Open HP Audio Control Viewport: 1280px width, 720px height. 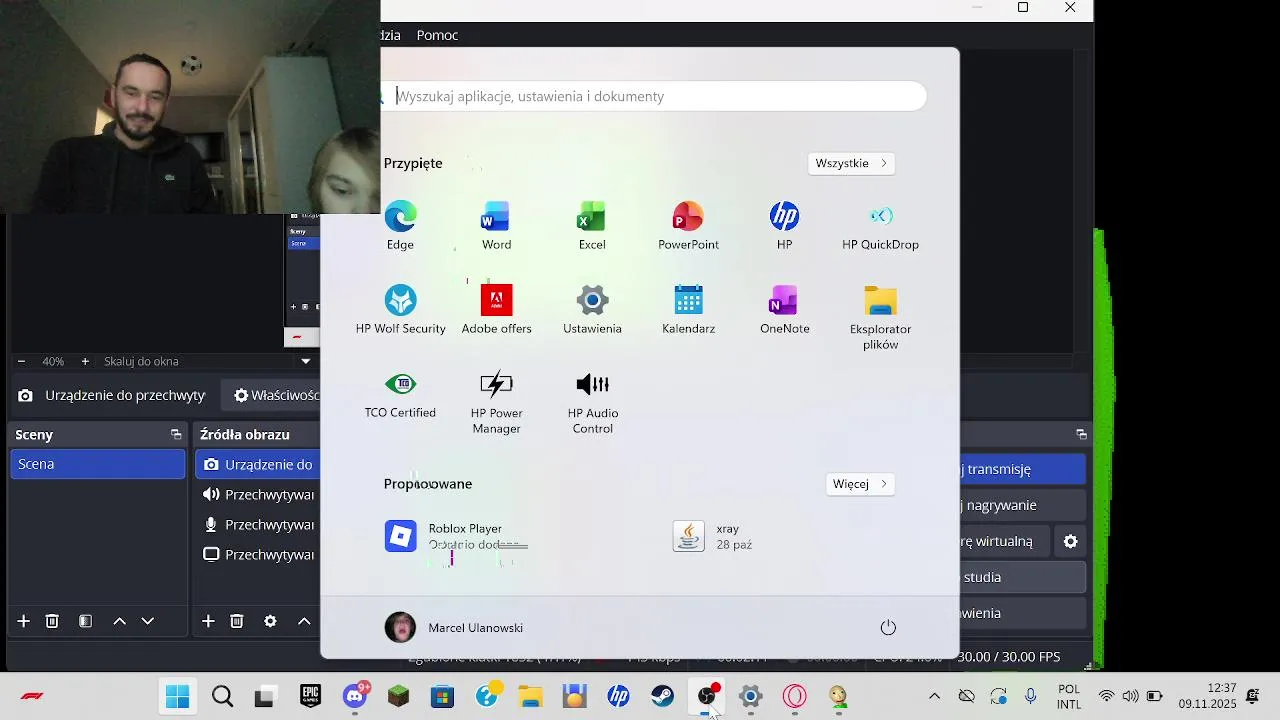tap(592, 402)
